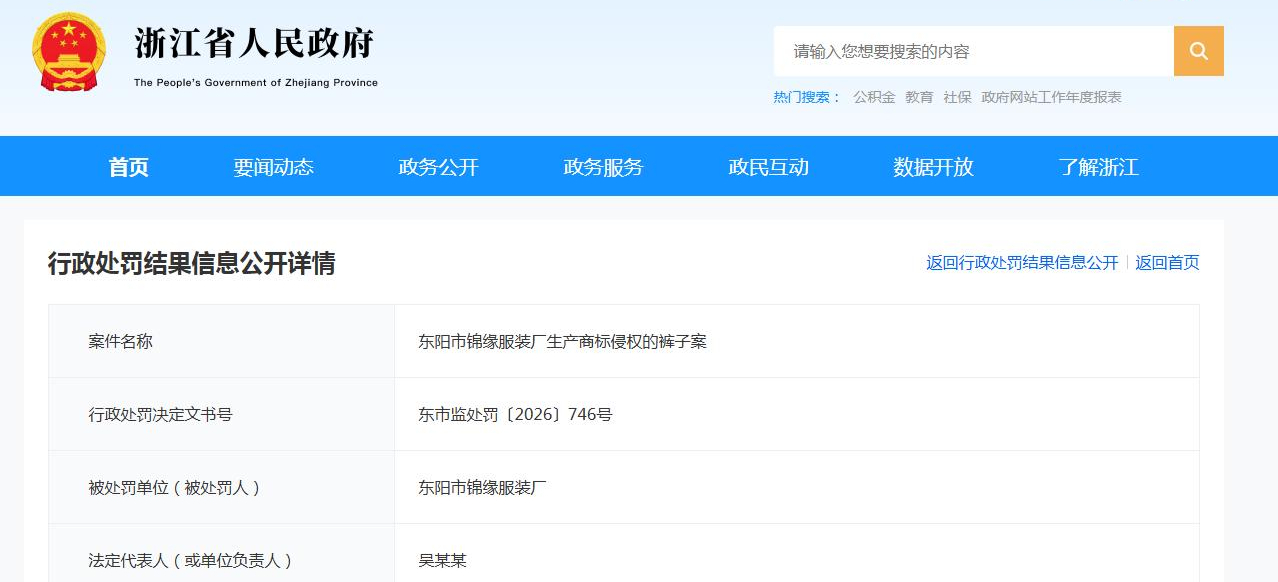Select the 热门搜索 label text
Viewport: 1278px width, 582px height.
tap(806, 97)
